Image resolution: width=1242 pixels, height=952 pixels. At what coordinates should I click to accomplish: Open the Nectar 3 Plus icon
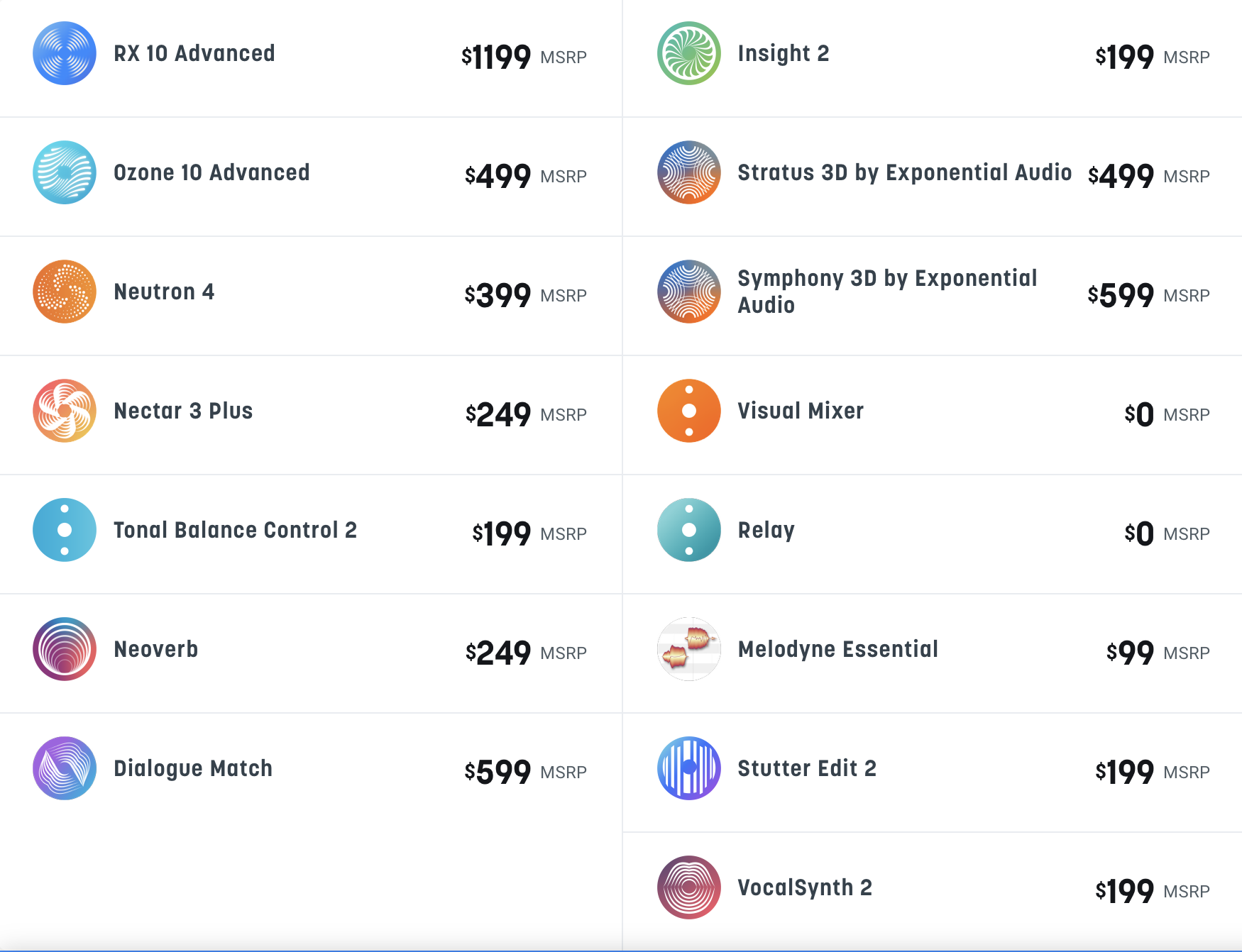65,411
